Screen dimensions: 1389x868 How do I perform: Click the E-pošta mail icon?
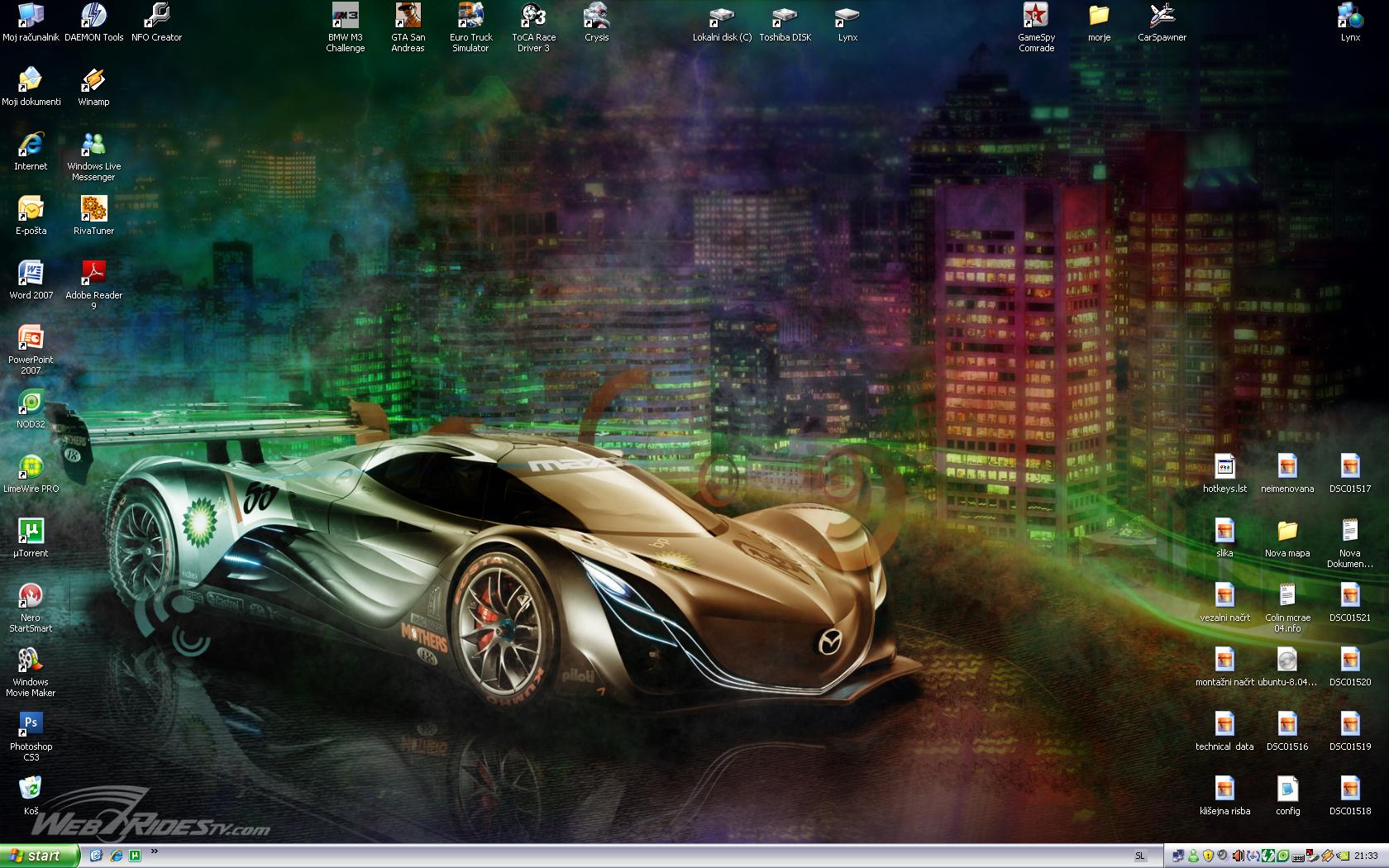pos(31,216)
